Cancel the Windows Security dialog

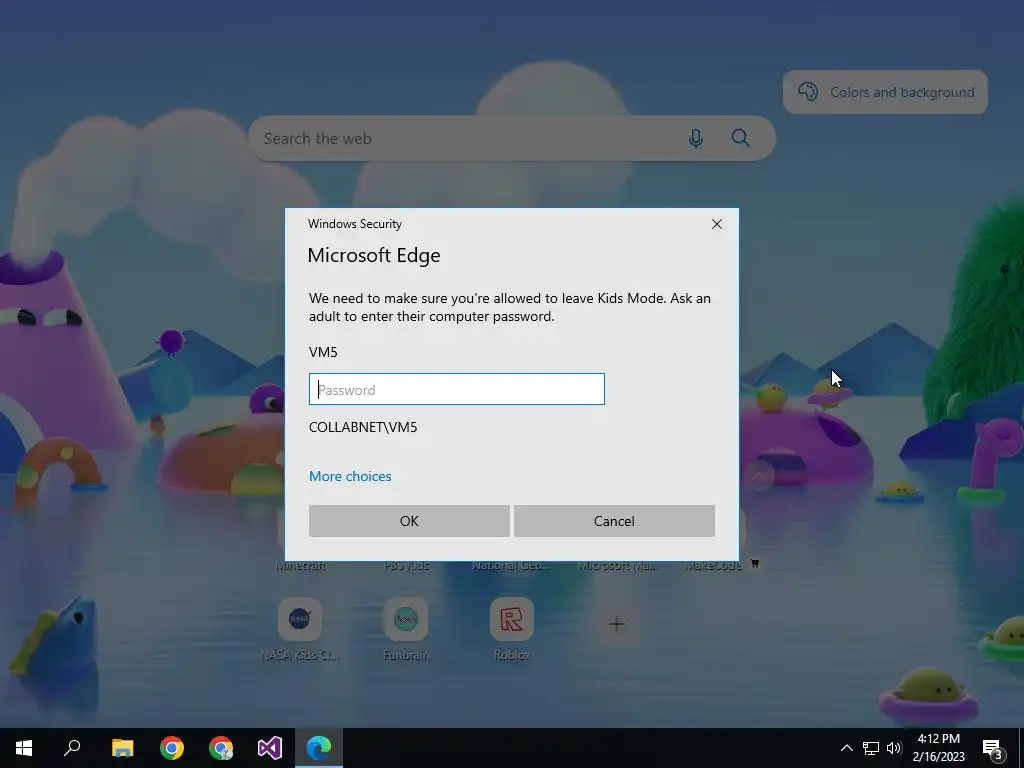[614, 520]
